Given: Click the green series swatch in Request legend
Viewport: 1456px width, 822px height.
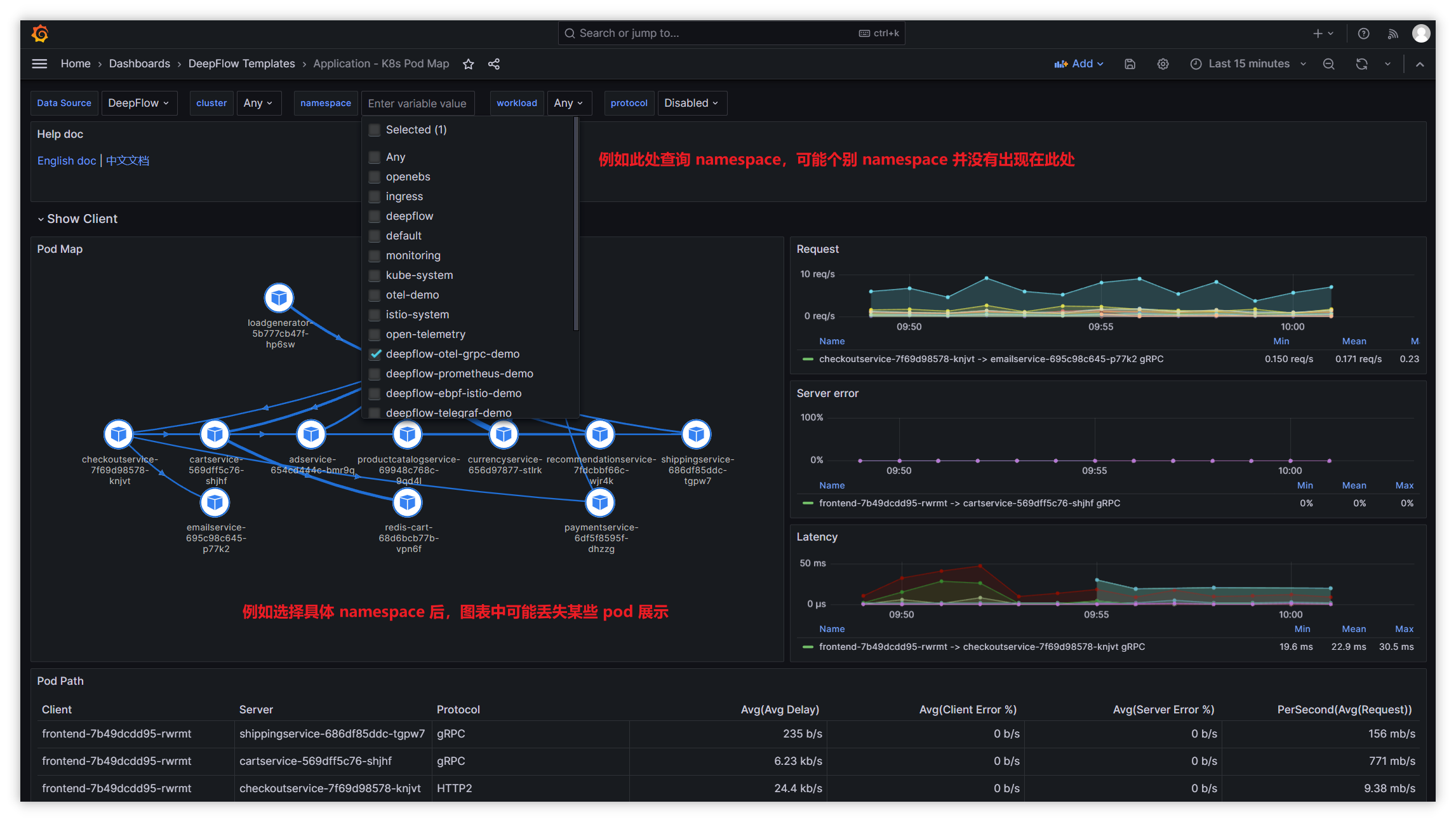Looking at the screenshot, I should pos(807,358).
